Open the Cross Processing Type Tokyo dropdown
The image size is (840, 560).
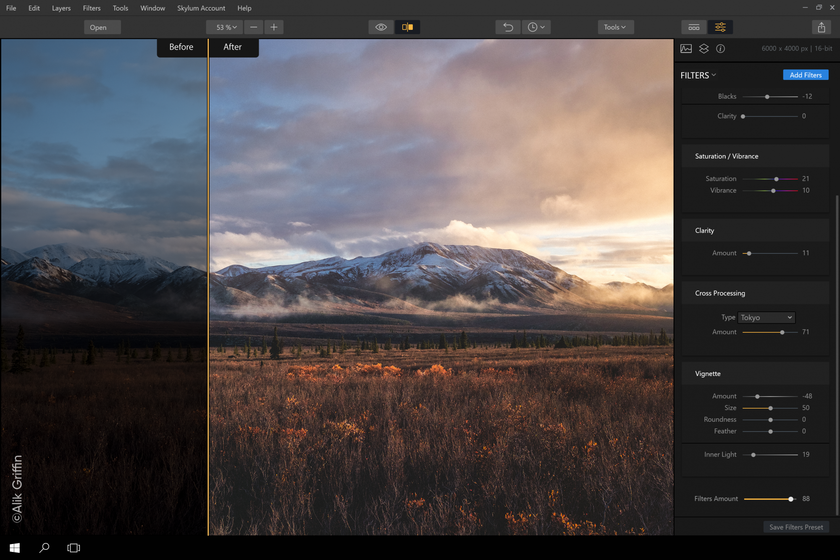[x=766, y=318]
